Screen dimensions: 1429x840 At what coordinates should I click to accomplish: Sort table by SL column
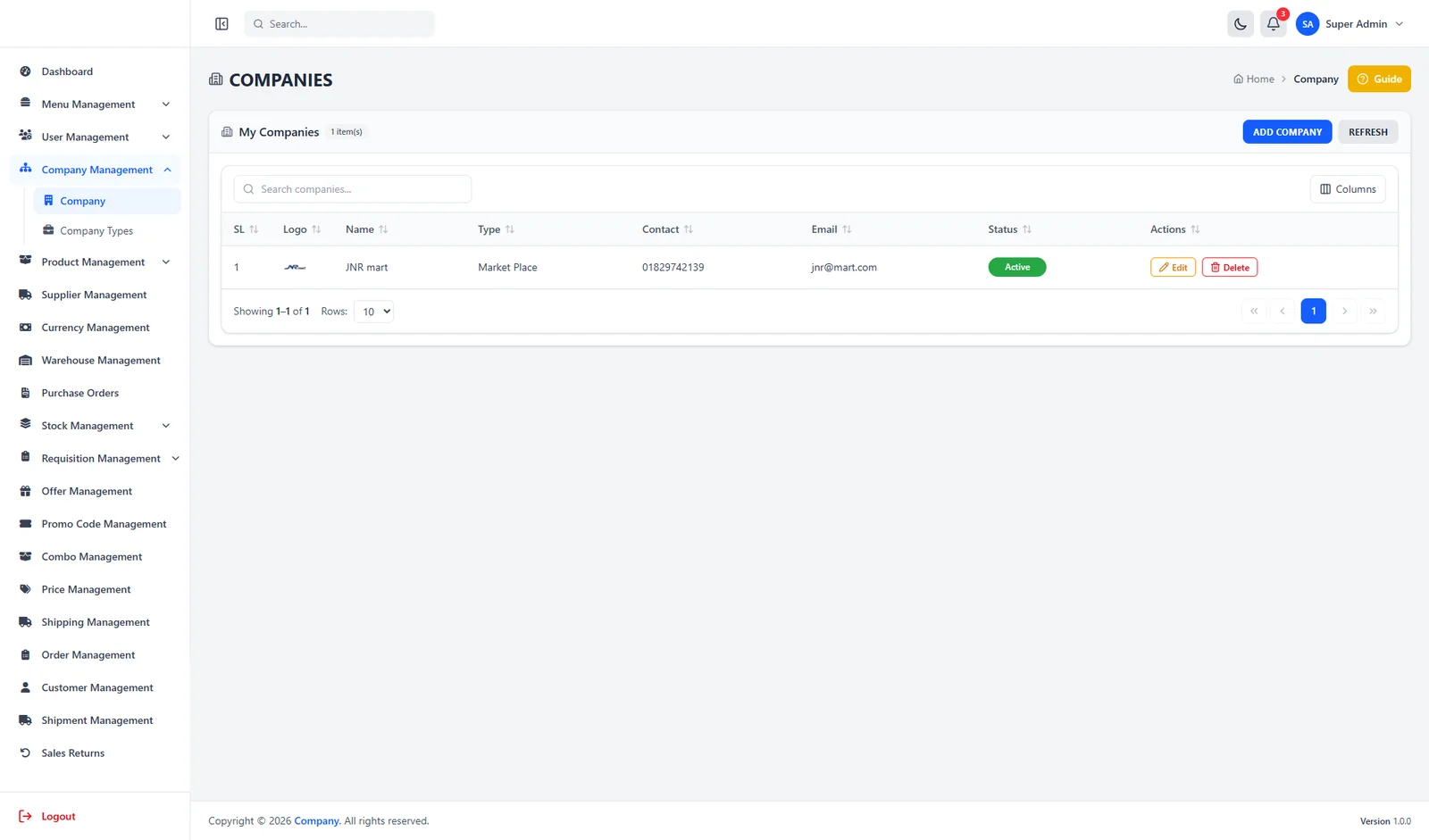tap(246, 229)
